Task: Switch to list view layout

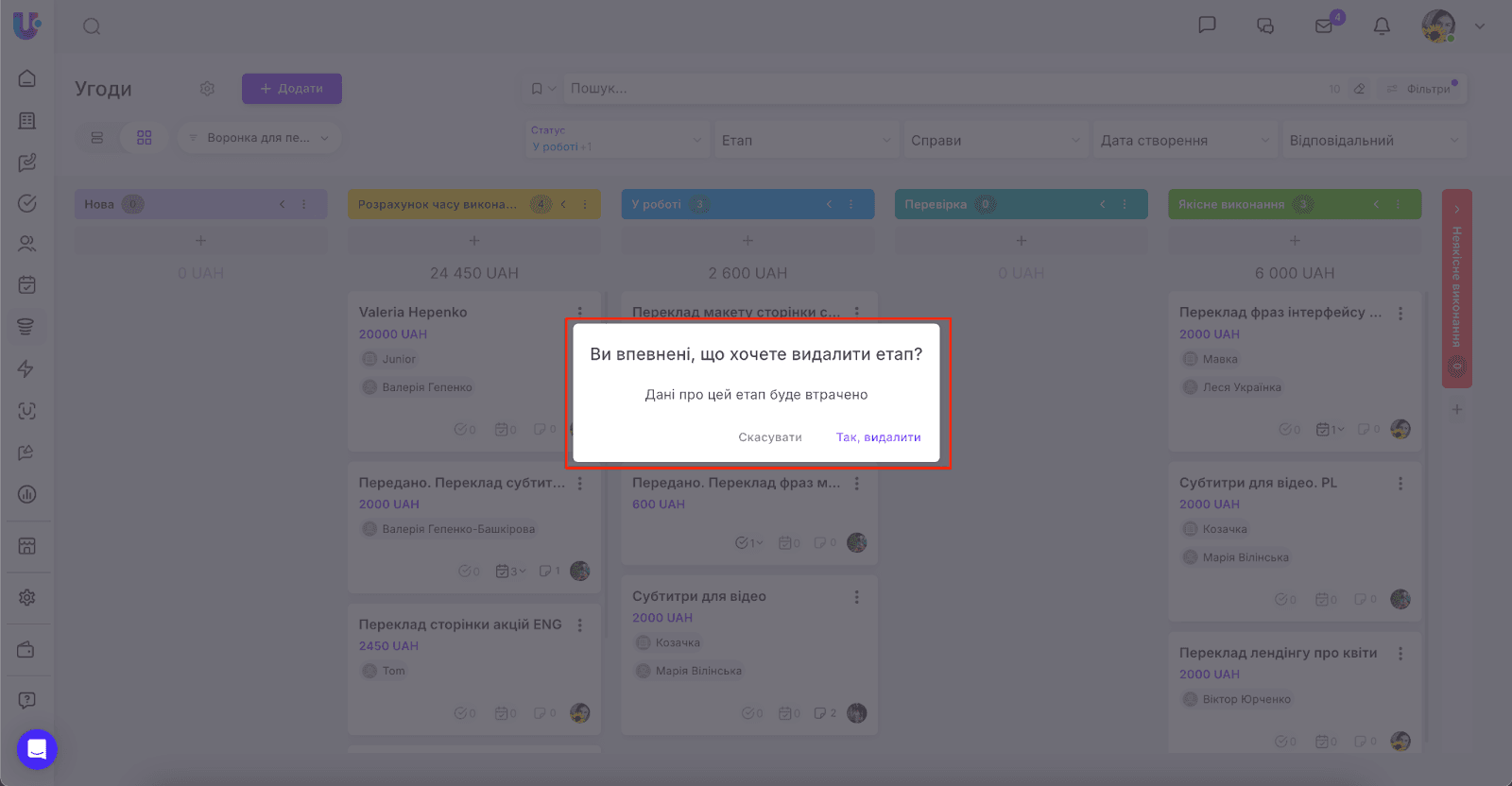Action: click(96, 138)
